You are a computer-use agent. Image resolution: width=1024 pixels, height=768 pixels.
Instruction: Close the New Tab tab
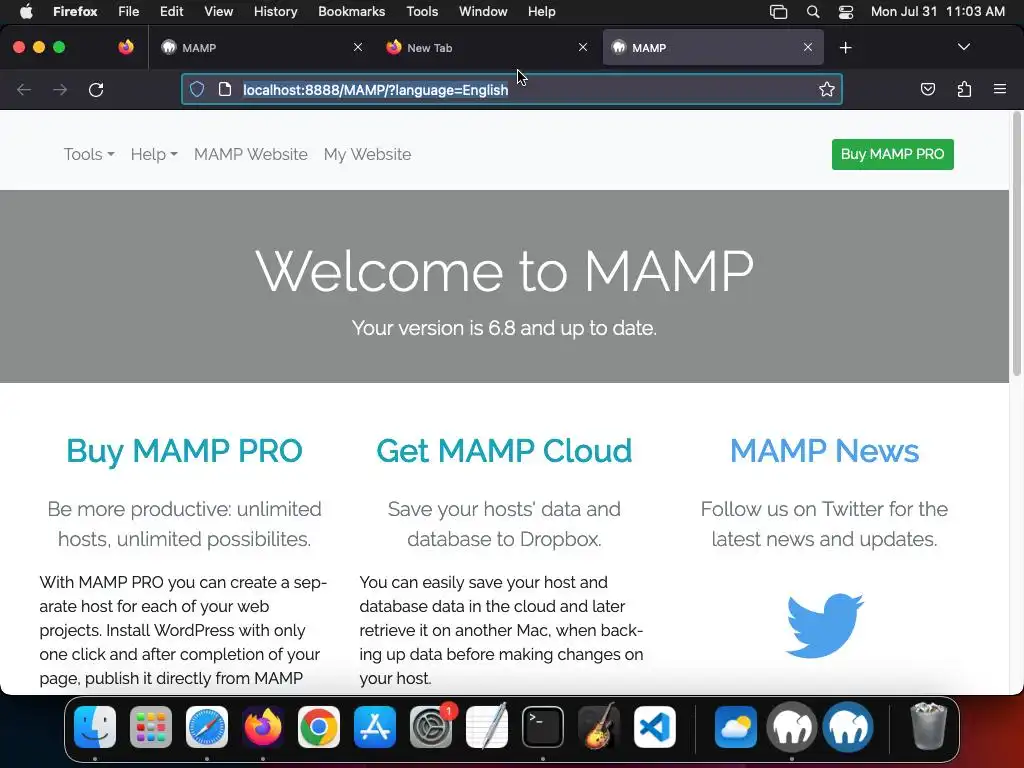point(583,47)
